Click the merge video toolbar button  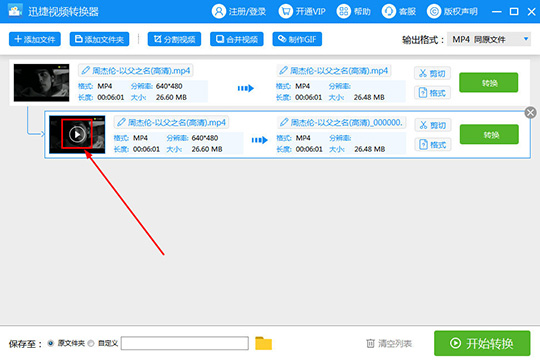[237, 39]
